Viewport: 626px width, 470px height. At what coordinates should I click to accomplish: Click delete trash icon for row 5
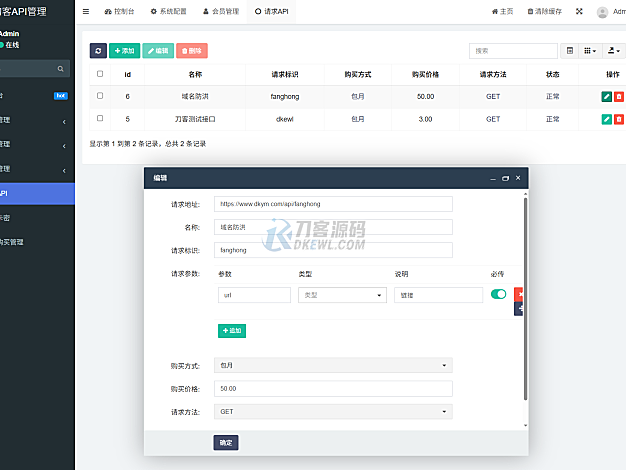pyautogui.click(x=619, y=119)
